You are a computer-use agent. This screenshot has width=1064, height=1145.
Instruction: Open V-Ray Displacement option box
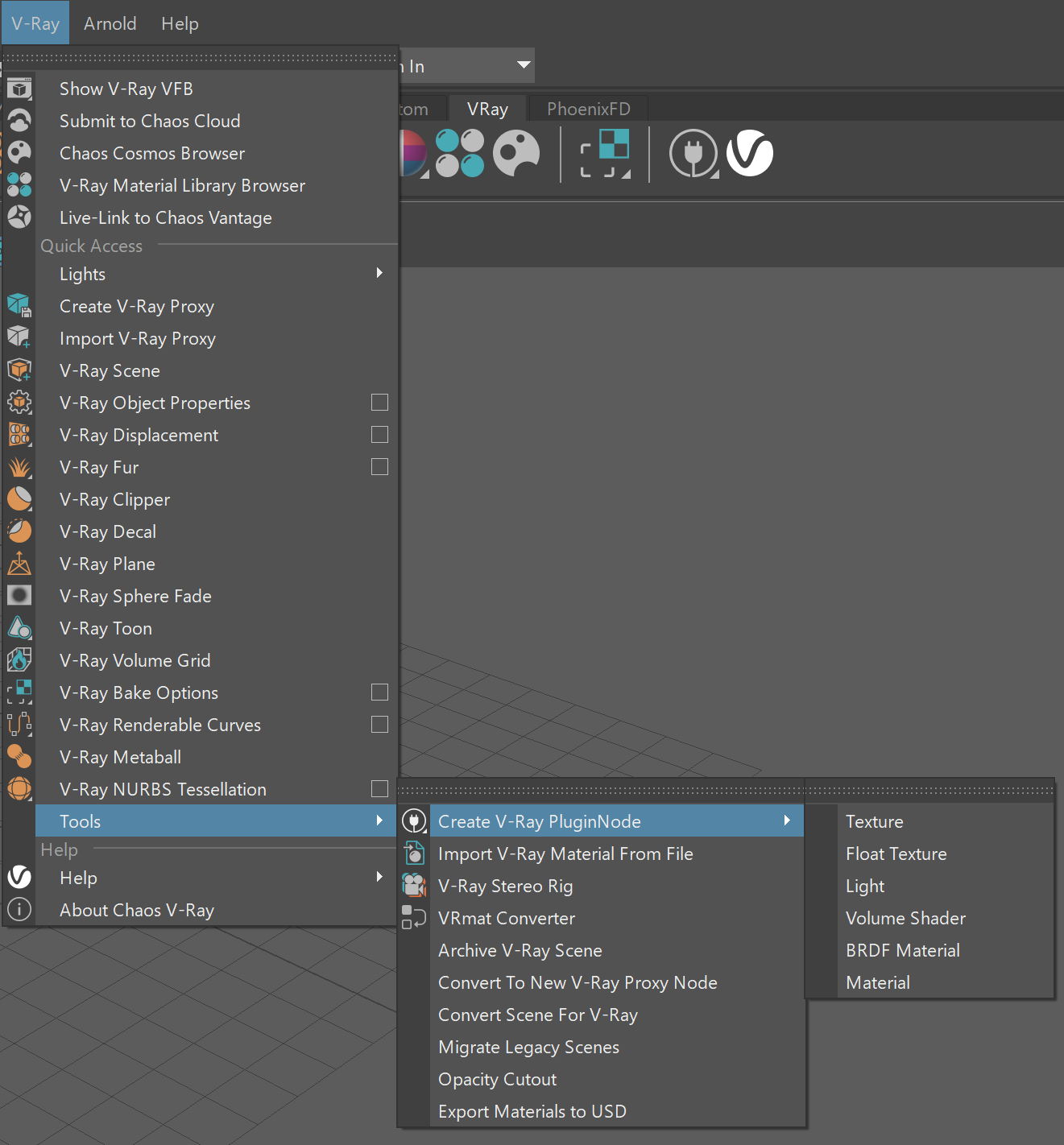pos(379,434)
